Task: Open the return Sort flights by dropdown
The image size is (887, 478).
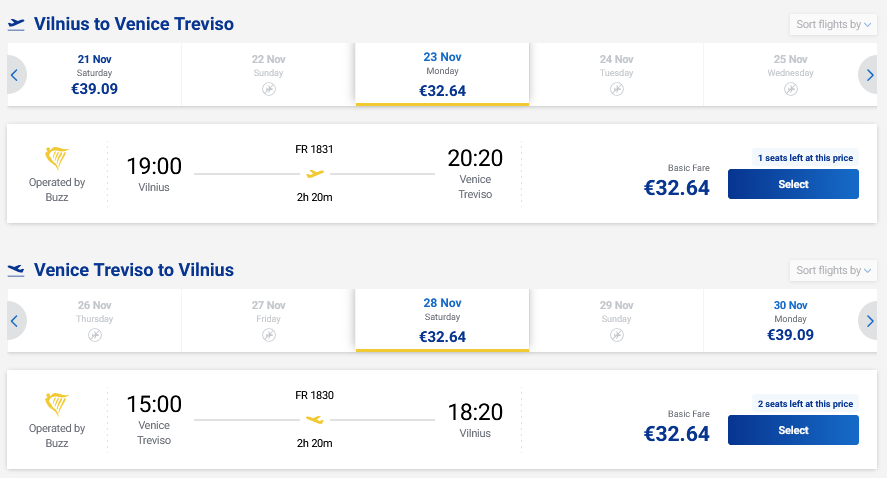Action: [833, 270]
